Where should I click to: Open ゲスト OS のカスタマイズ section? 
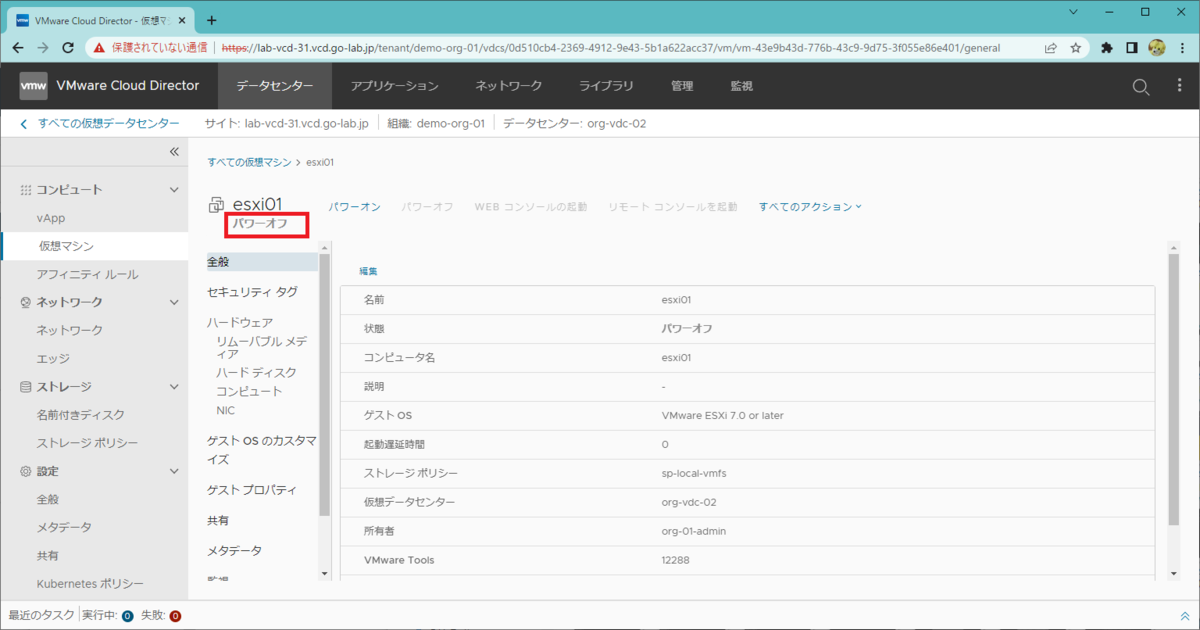pos(261,450)
